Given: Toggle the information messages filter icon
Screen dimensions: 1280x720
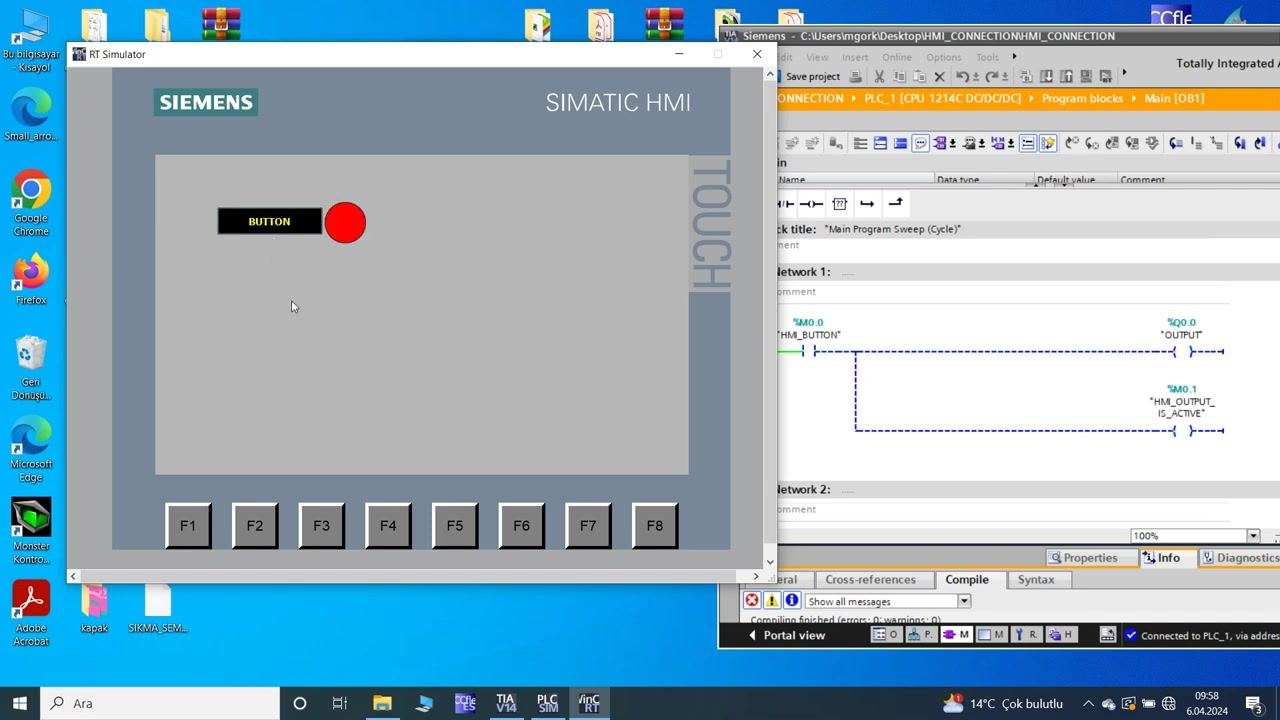Looking at the screenshot, I should [792, 600].
